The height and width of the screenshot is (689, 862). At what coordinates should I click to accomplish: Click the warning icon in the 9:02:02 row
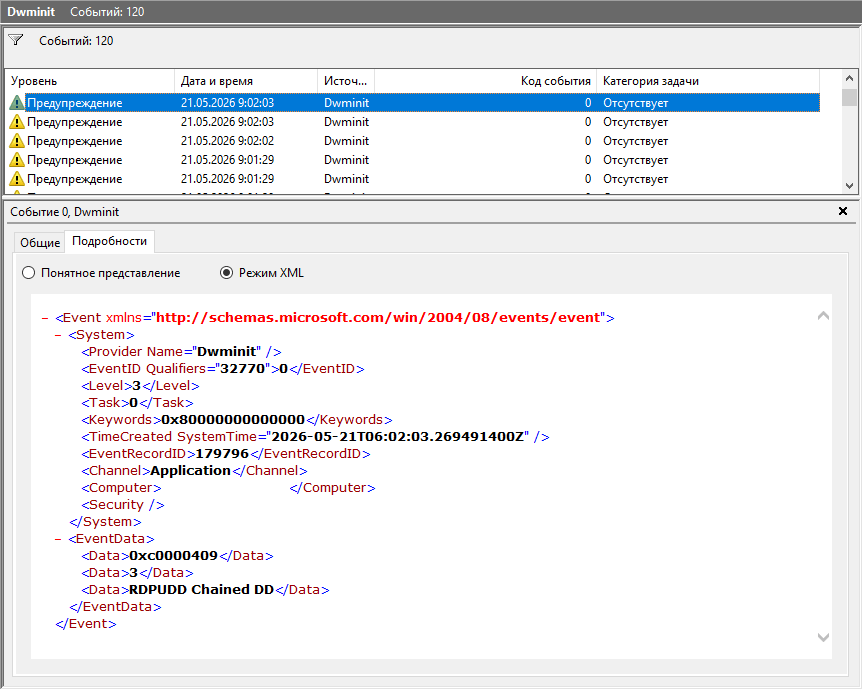(x=17, y=141)
